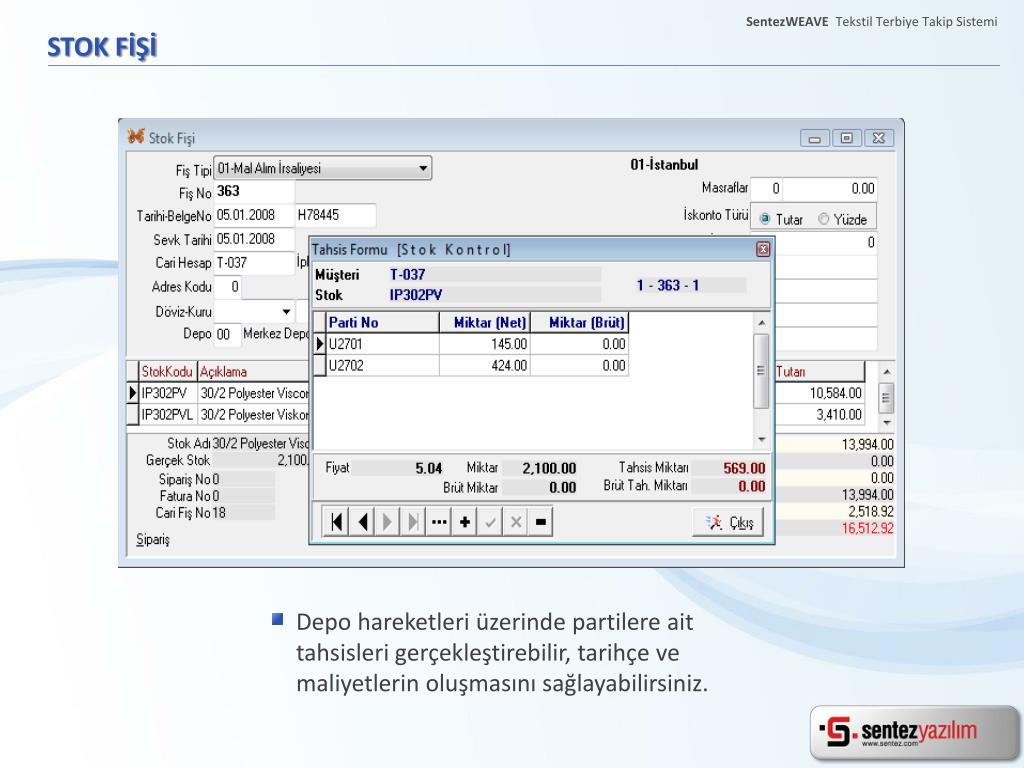Screen dimensions: 1024x768
Task: Select the Yüzde radio button
Action: pyautogui.click(x=824, y=219)
